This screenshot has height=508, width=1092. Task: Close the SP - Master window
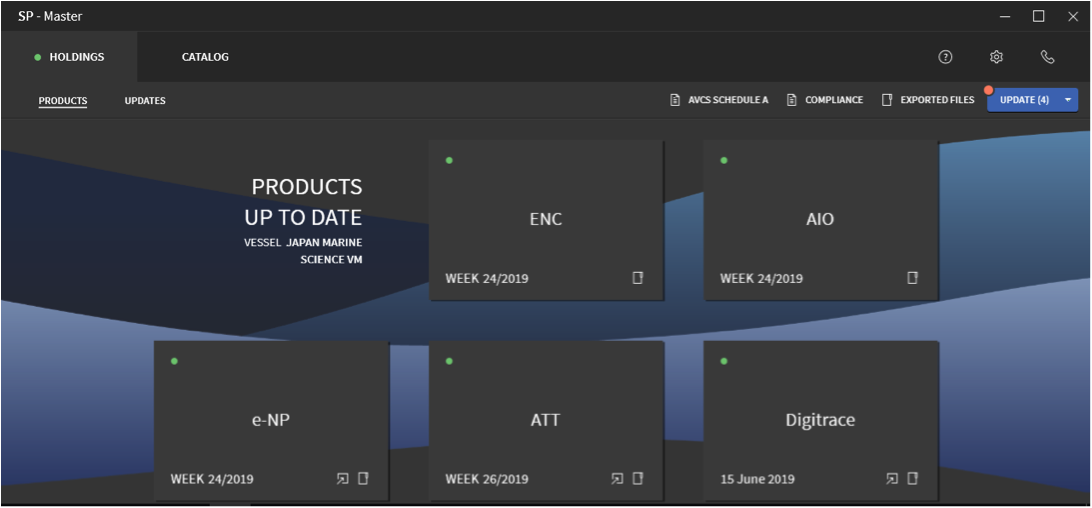(1072, 16)
